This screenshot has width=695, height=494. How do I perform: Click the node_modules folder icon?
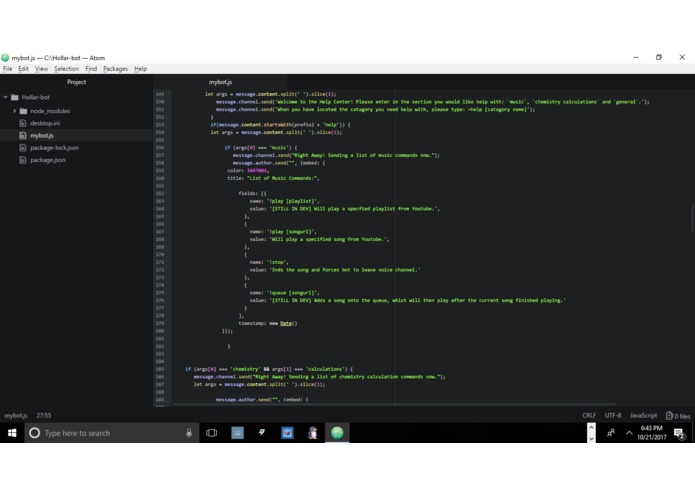point(23,111)
